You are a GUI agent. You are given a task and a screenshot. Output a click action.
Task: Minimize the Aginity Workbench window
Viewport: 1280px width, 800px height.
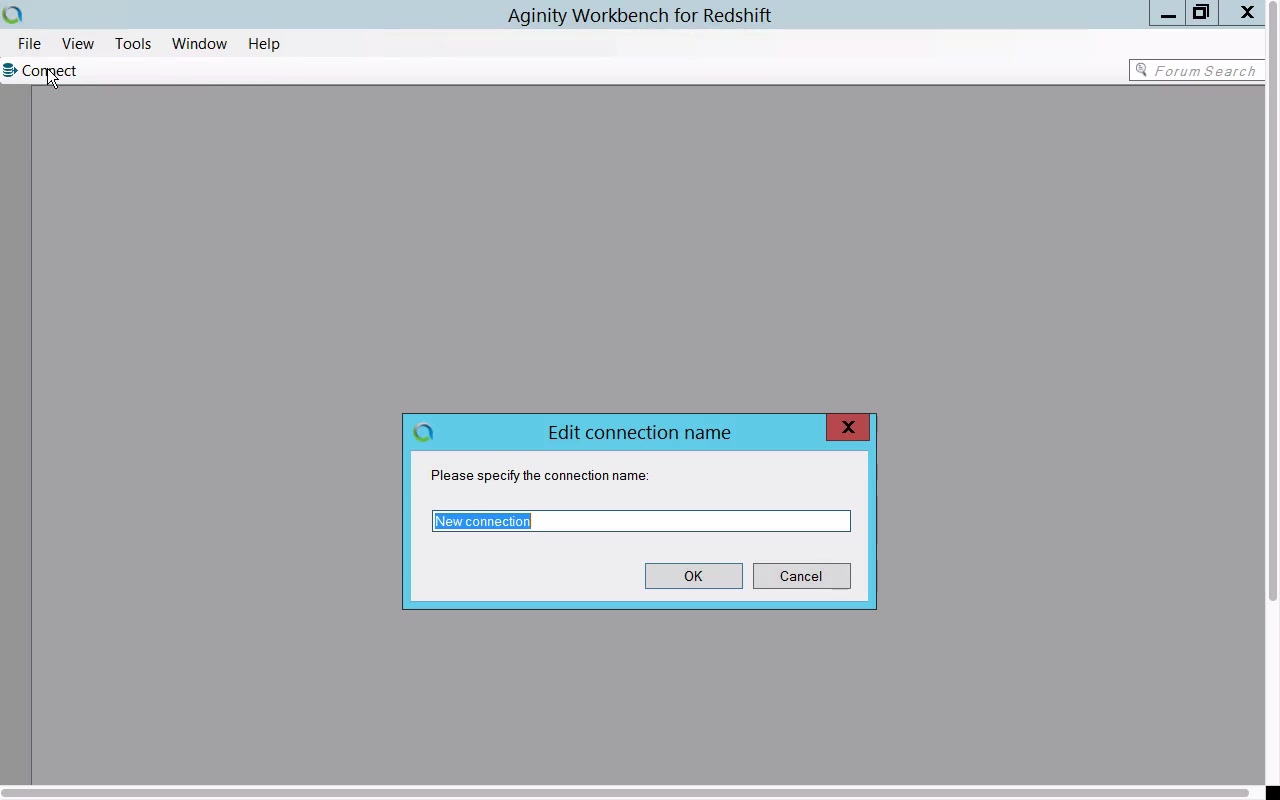(1168, 13)
